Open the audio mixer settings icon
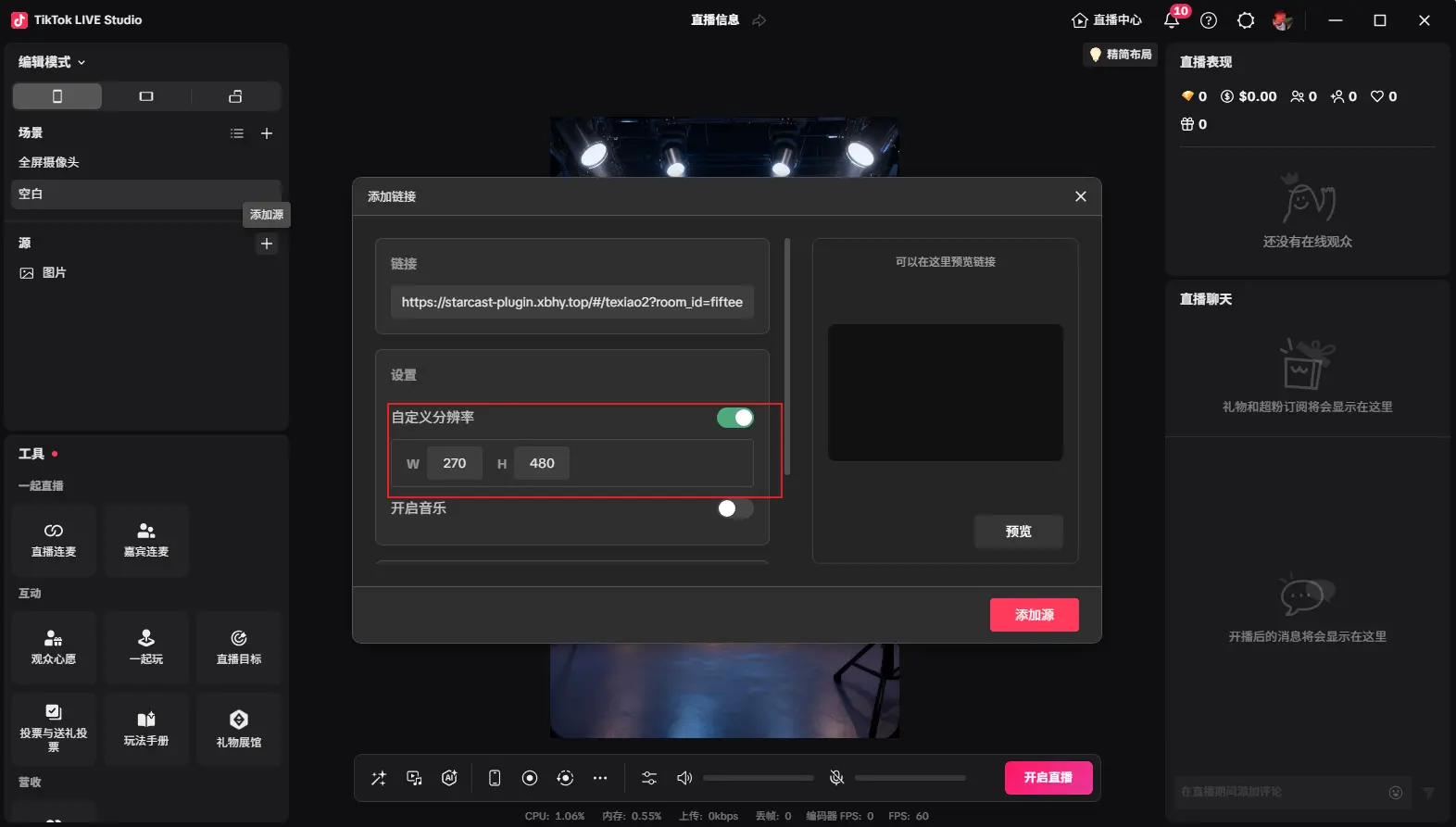Screen dimensions: 1456x827 [x=649, y=778]
